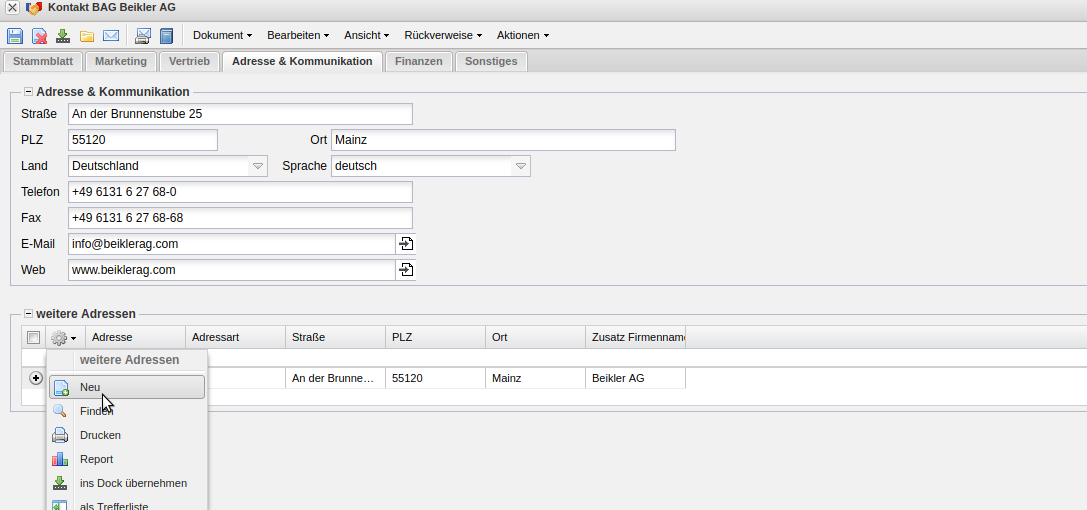Screen dimensions: 1087x510
Task: Click the arrow icon beside the Web field
Action: (x=405, y=270)
